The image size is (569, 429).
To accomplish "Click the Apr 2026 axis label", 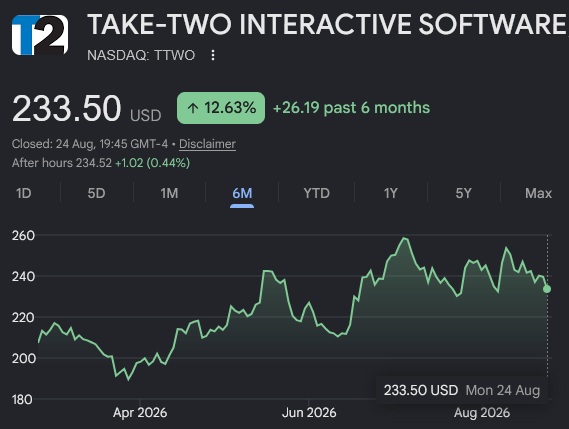I will coord(140,413).
